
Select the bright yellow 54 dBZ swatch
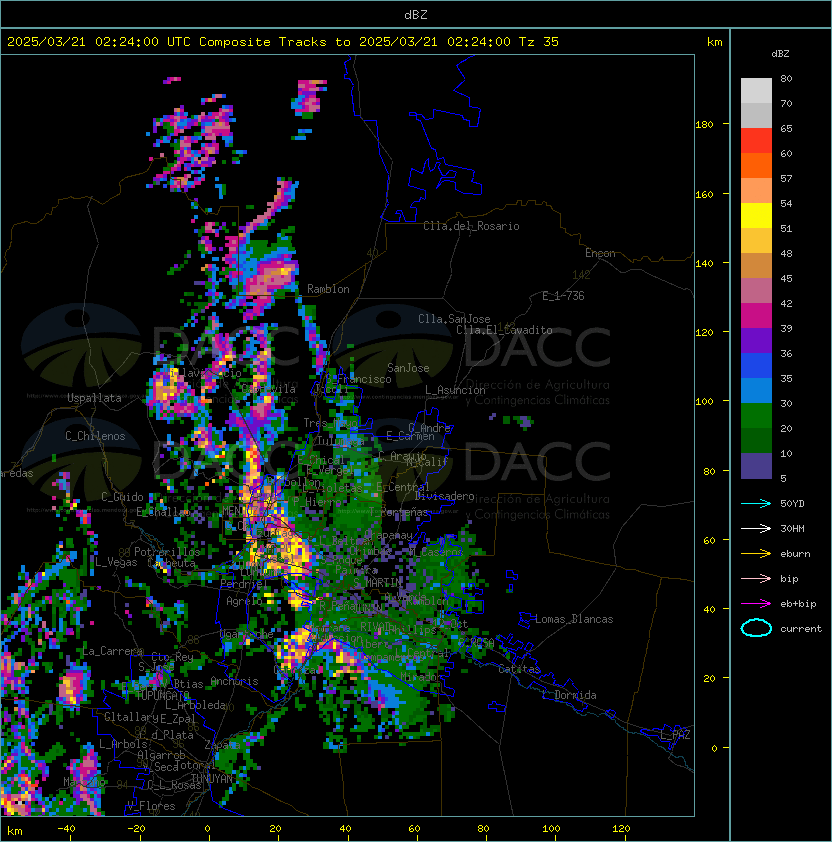(x=756, y=215)
